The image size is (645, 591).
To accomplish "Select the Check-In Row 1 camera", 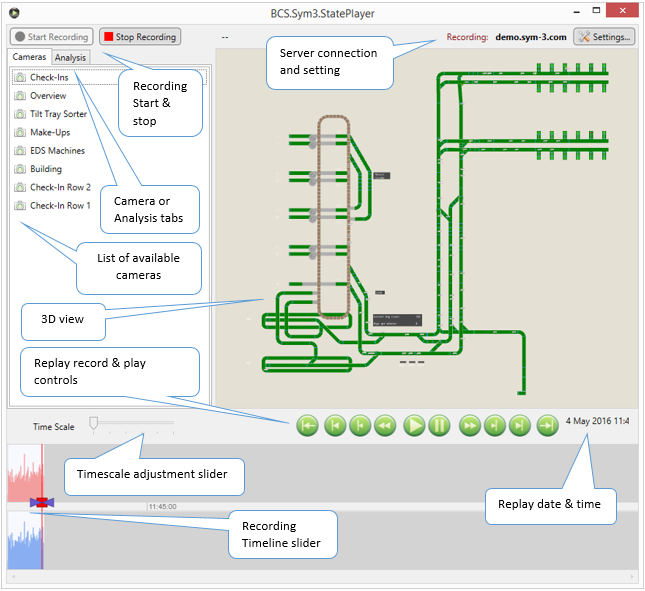I will tap(60, 205).
